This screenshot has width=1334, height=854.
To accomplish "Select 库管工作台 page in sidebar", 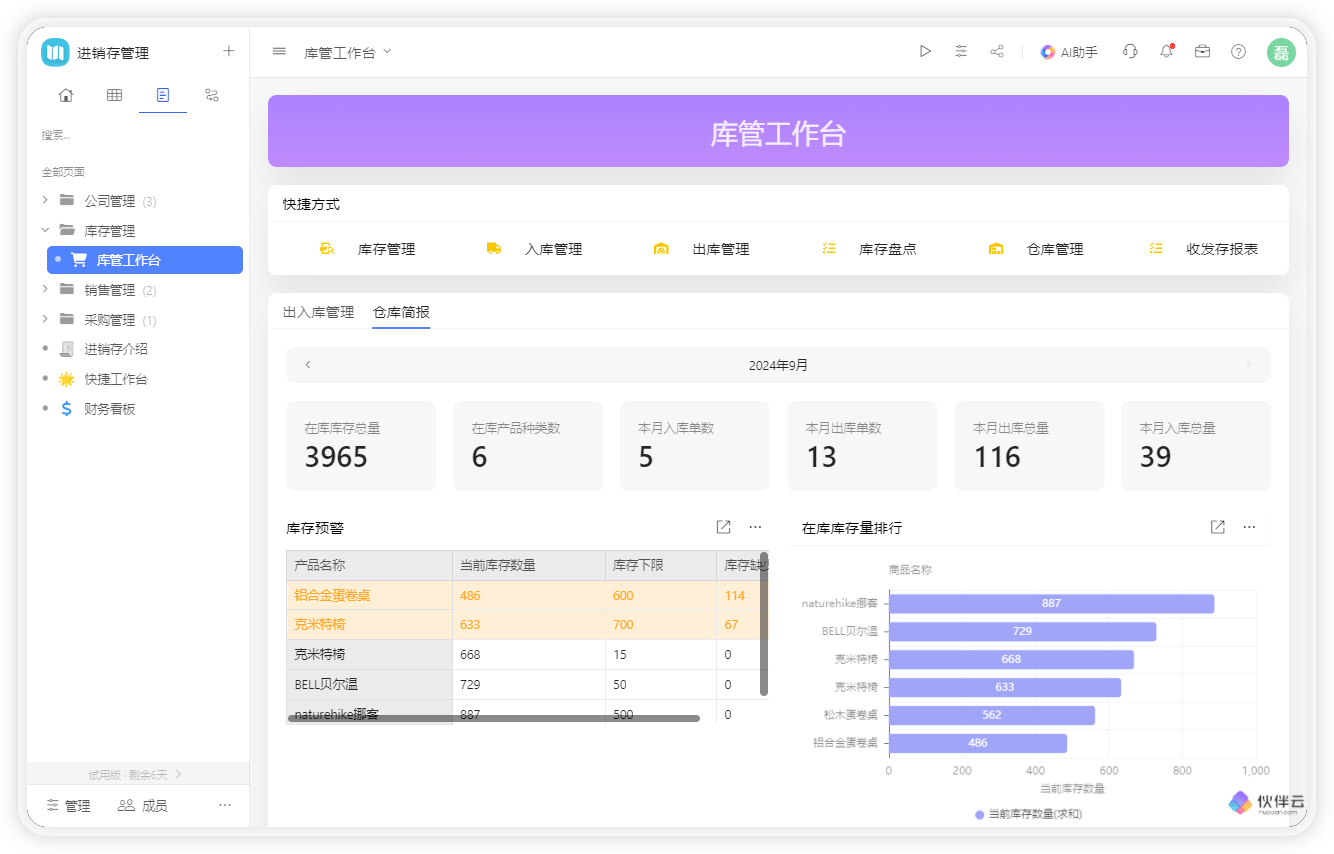I will [145, 260].
